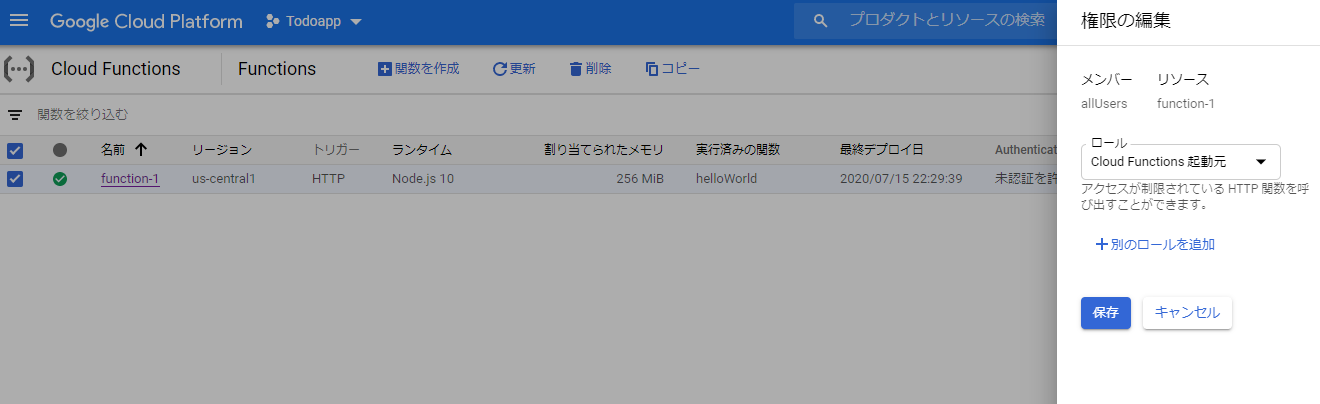Viewport: 1320px width, 404px height.
Task: Click the Cloud Functions title text
Action: [x=116, y=69]
